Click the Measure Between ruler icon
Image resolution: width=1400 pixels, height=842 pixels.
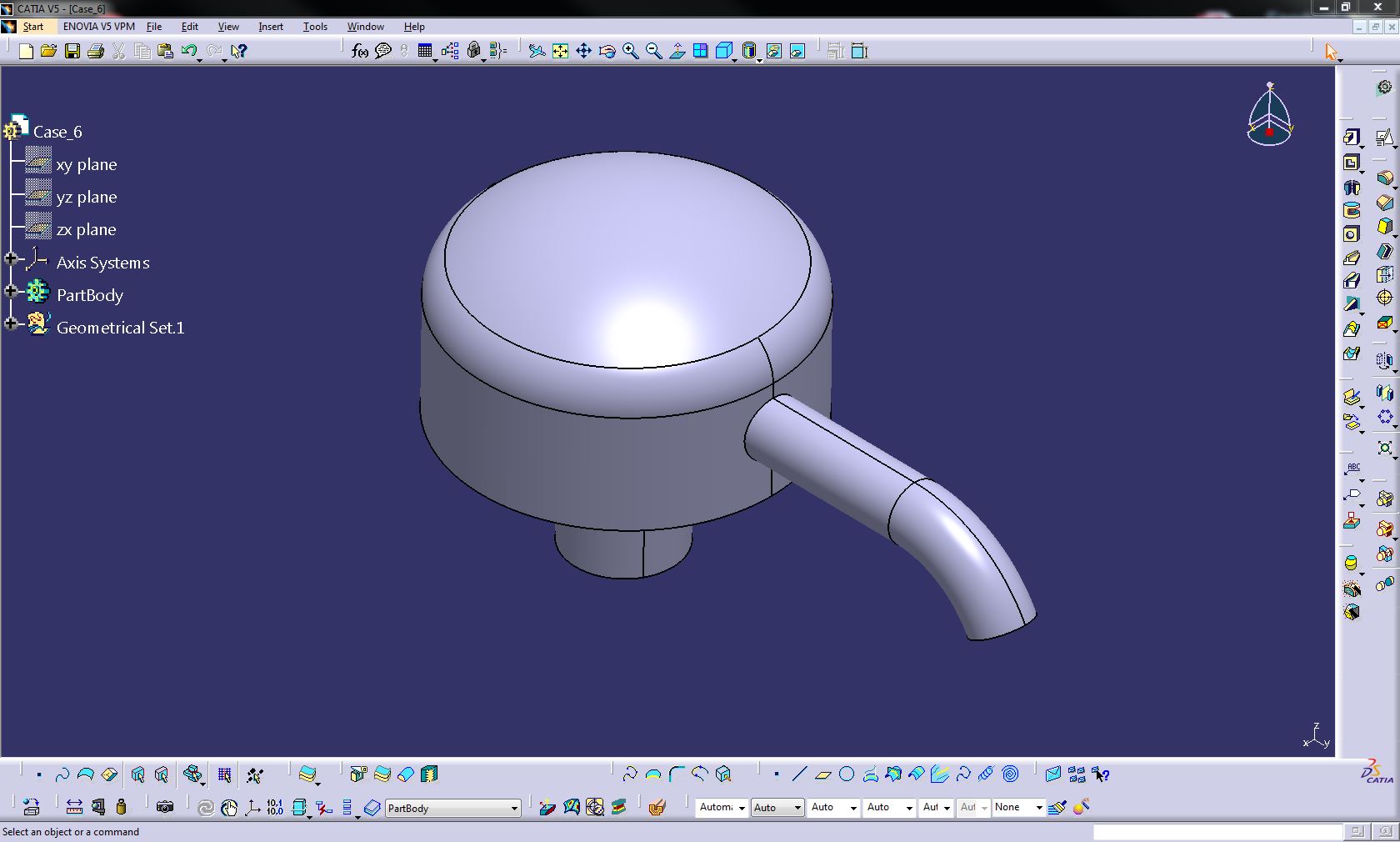tap(74, 807)
